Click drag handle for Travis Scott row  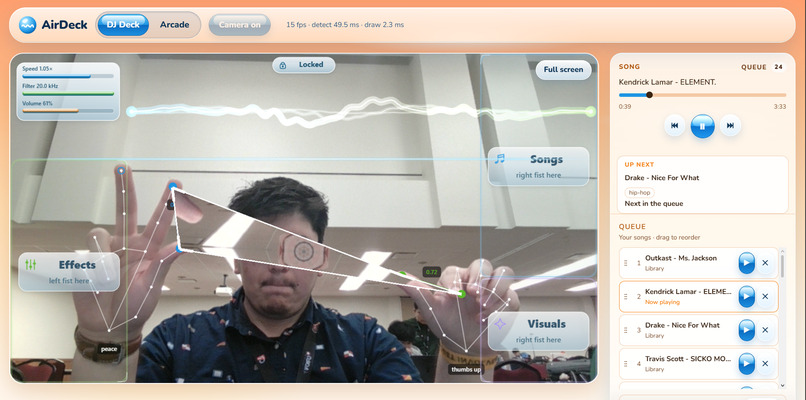[x=626, y=363]
